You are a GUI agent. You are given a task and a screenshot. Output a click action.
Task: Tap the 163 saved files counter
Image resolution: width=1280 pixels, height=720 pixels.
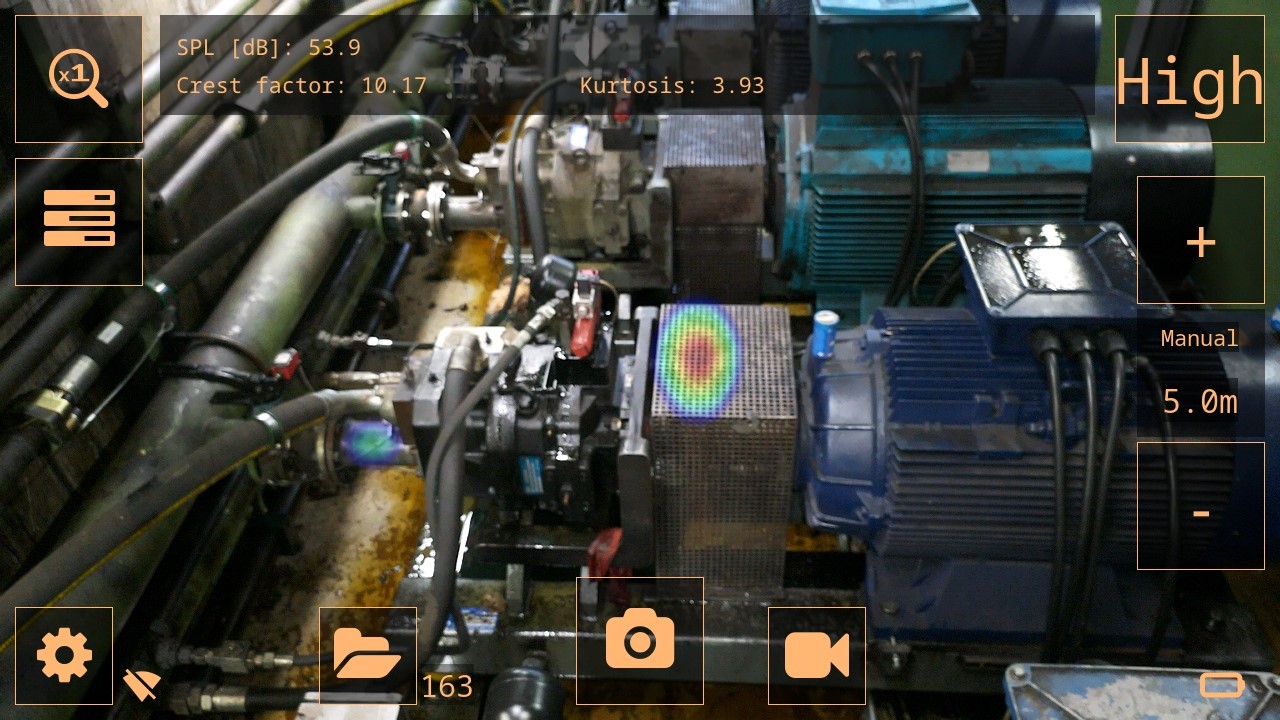447,687
